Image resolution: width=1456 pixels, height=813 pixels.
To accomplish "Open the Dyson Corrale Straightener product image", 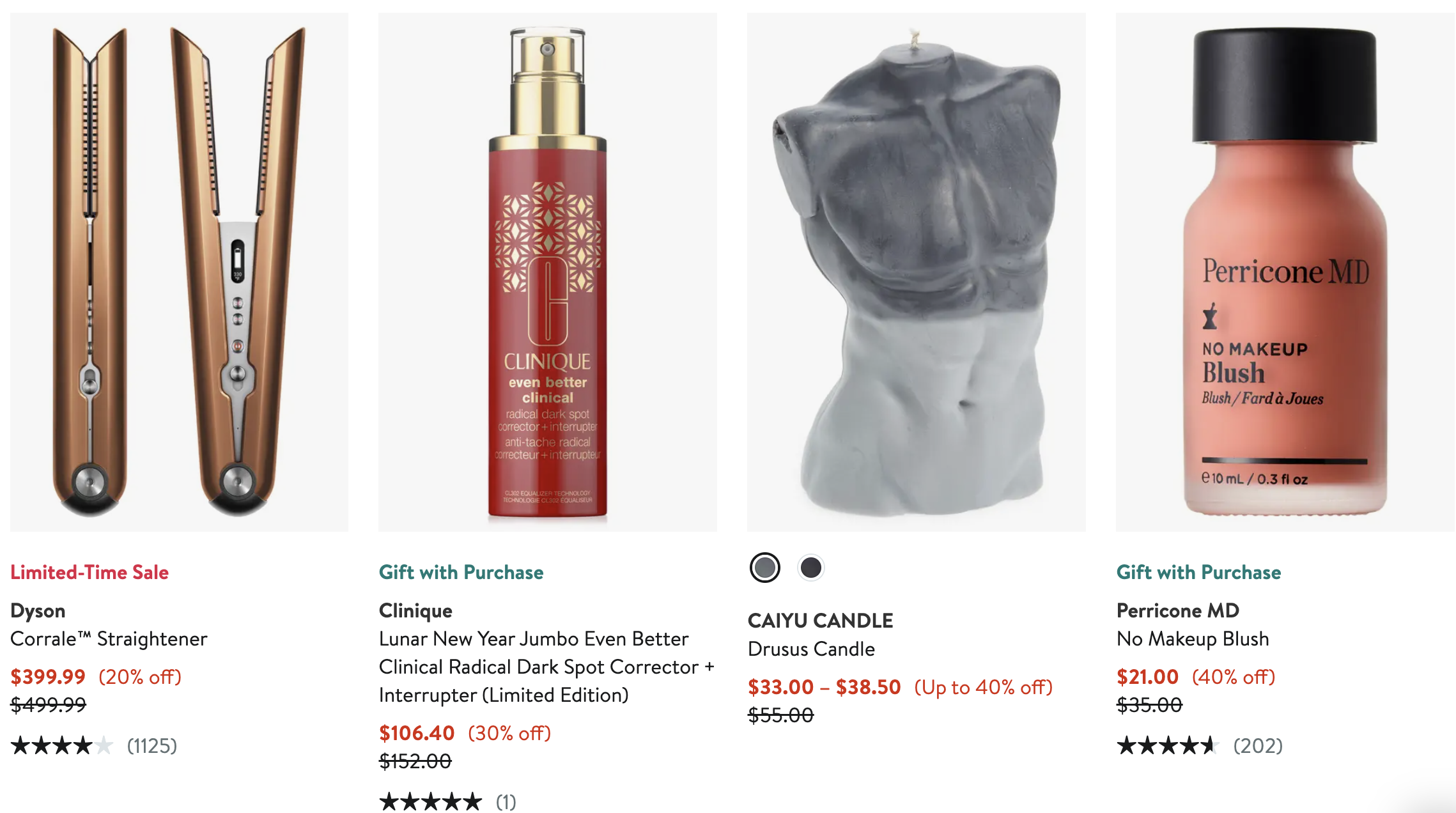I will pos(179,272).
